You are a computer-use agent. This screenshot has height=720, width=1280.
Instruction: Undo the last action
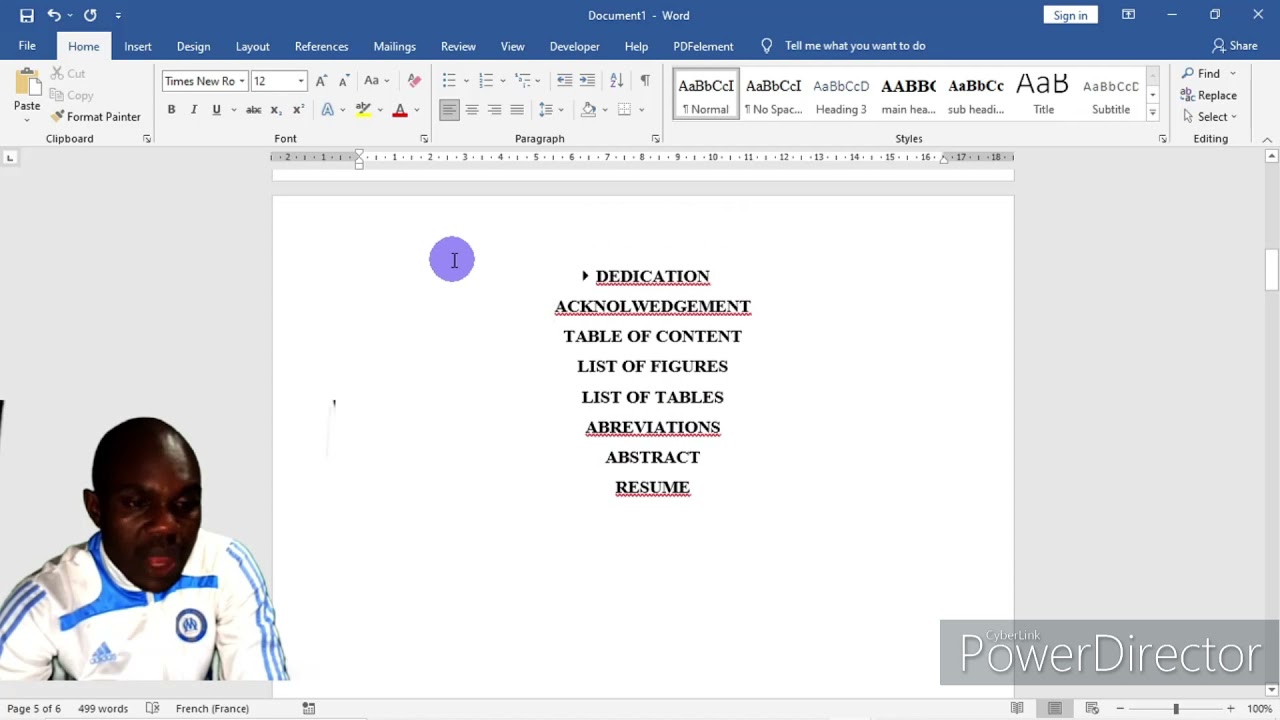click(x=54, y=15)
